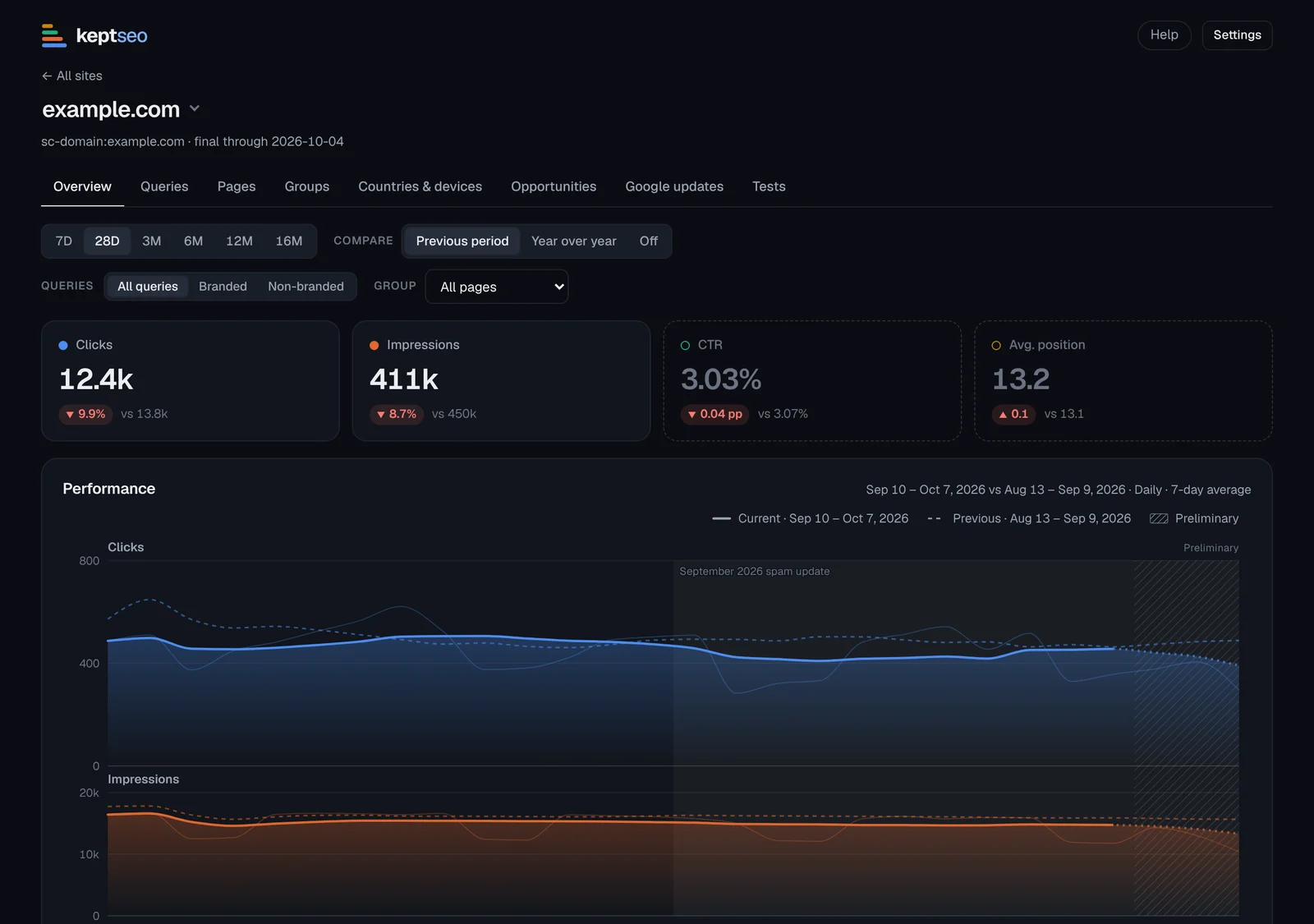Click the green CTR ring indicator
This screenshot has height=924, width=1314.
coord(685,345)
